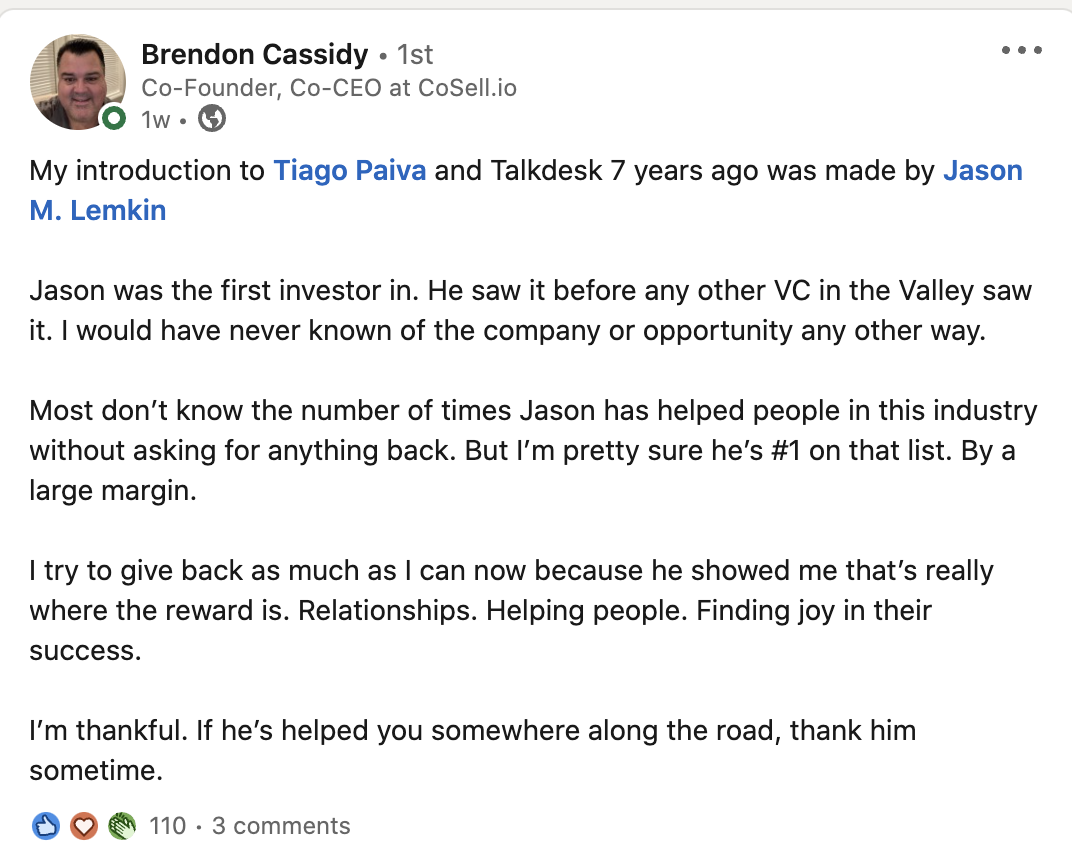Viewport: 1072px width, 860px height.
Task: Click the red heart Love reaction icon
Action: tap(84, 827)
